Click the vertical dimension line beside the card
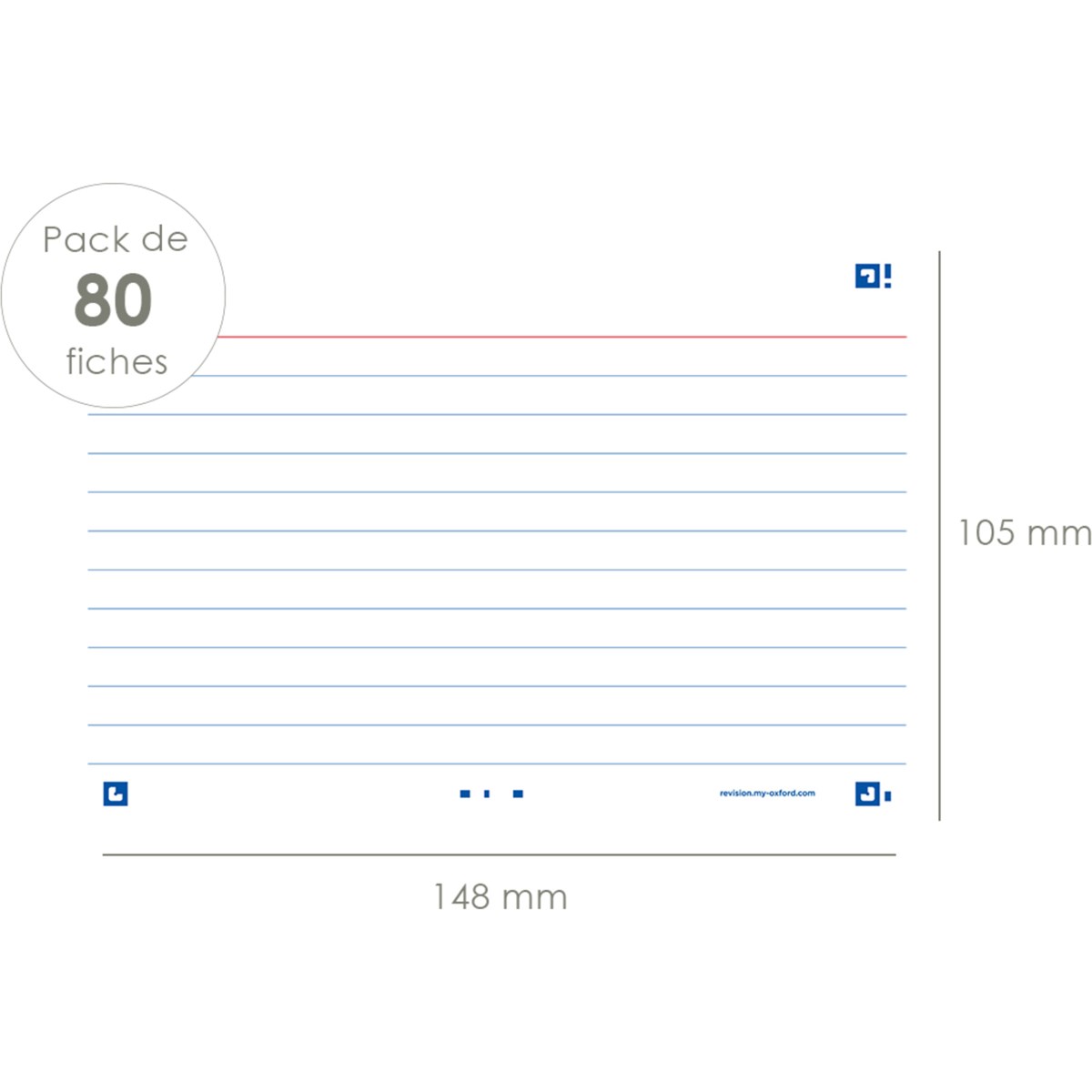1092x1092 pixels. coord(939,537)
